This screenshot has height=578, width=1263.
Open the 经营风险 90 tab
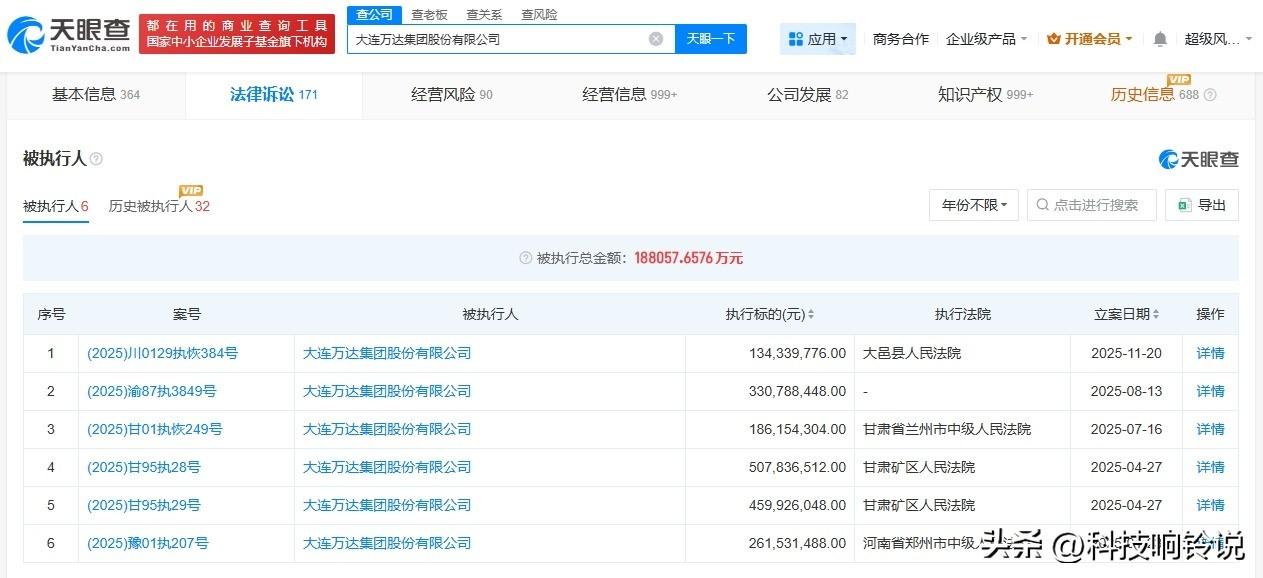452,95
